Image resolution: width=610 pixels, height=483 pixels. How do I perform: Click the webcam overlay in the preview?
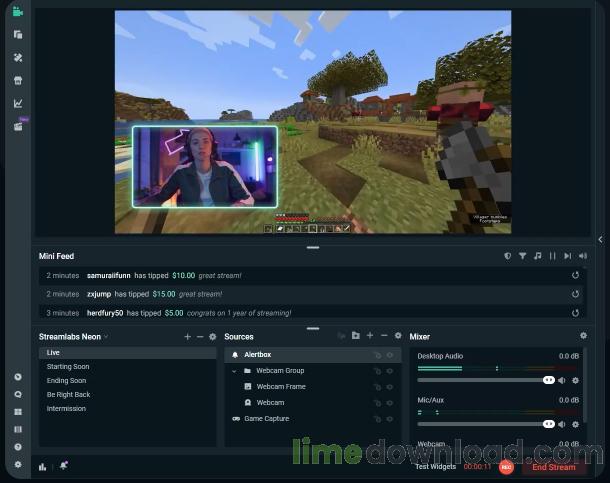tap(205, 167)
